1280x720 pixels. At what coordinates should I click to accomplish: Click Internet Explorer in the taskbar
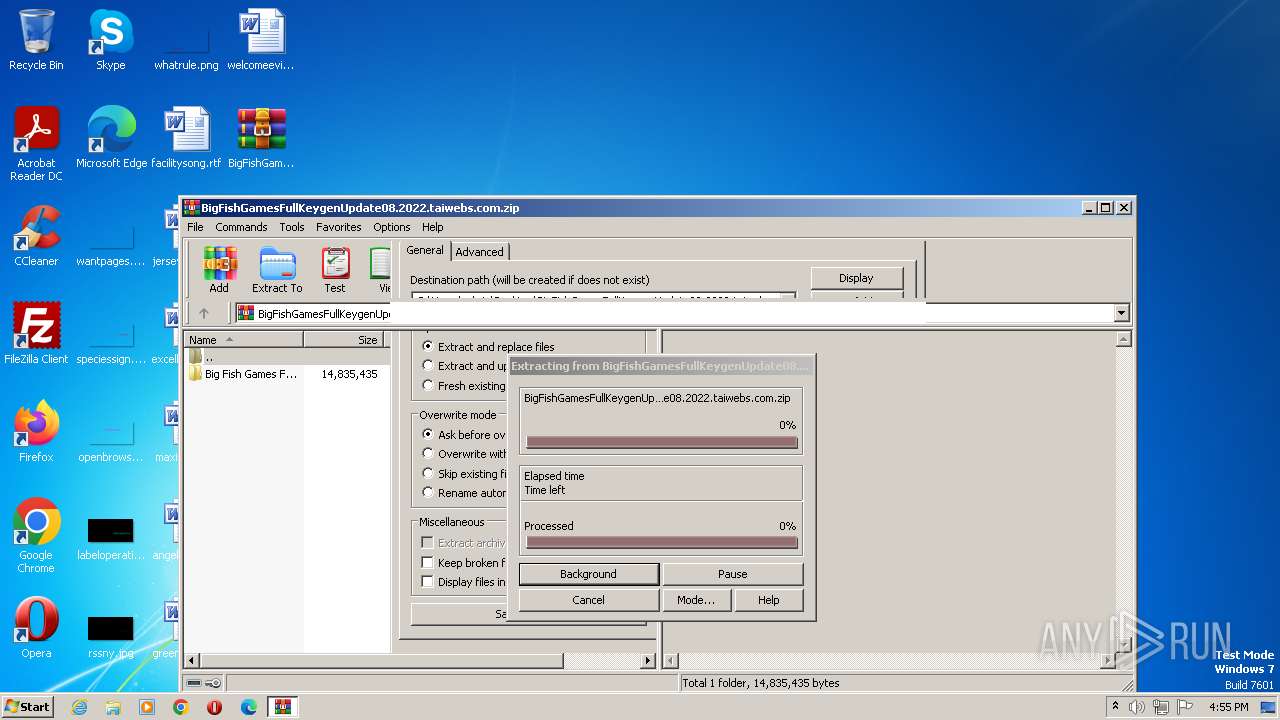tap(80, 707)
